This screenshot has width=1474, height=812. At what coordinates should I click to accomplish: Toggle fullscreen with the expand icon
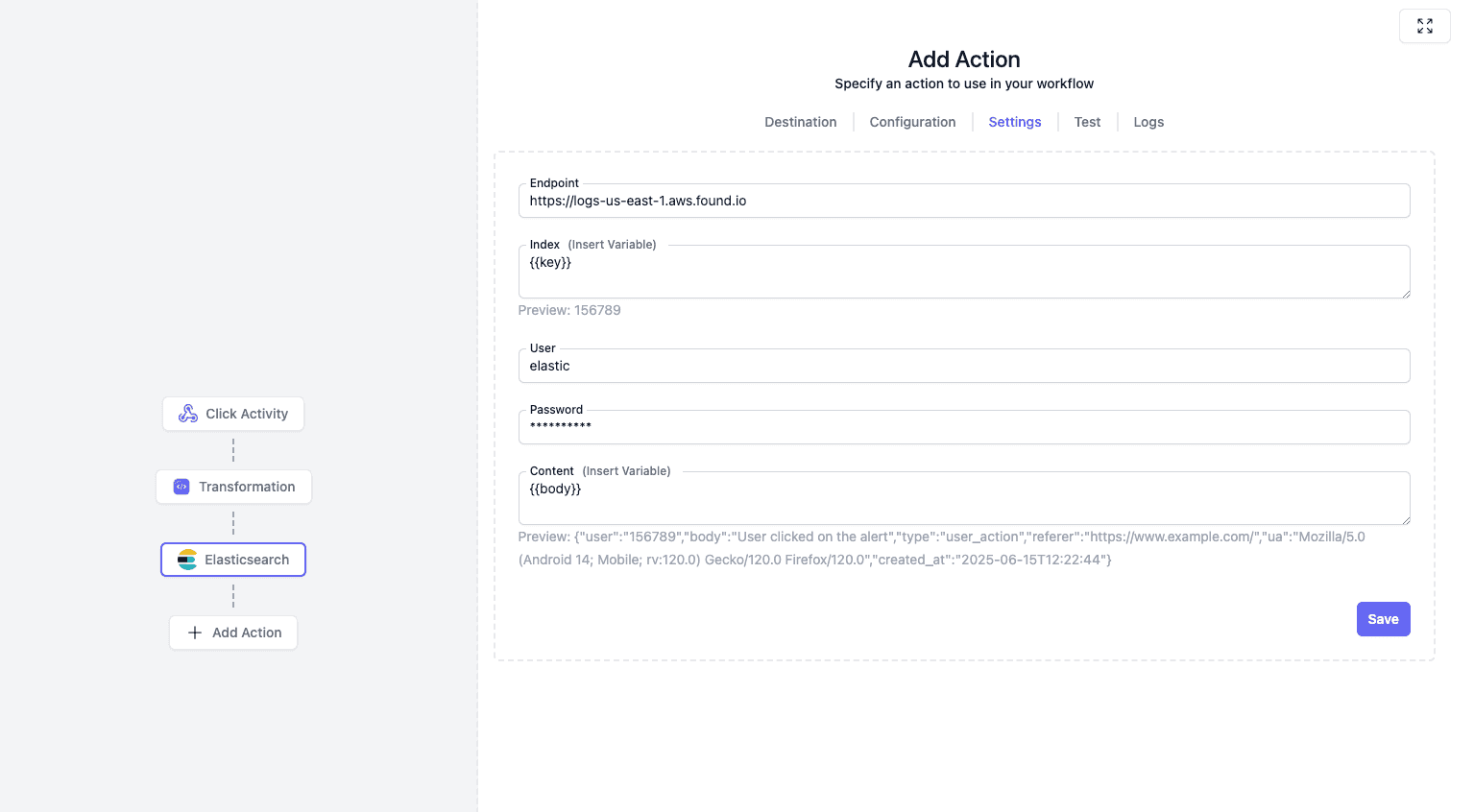1425,26
